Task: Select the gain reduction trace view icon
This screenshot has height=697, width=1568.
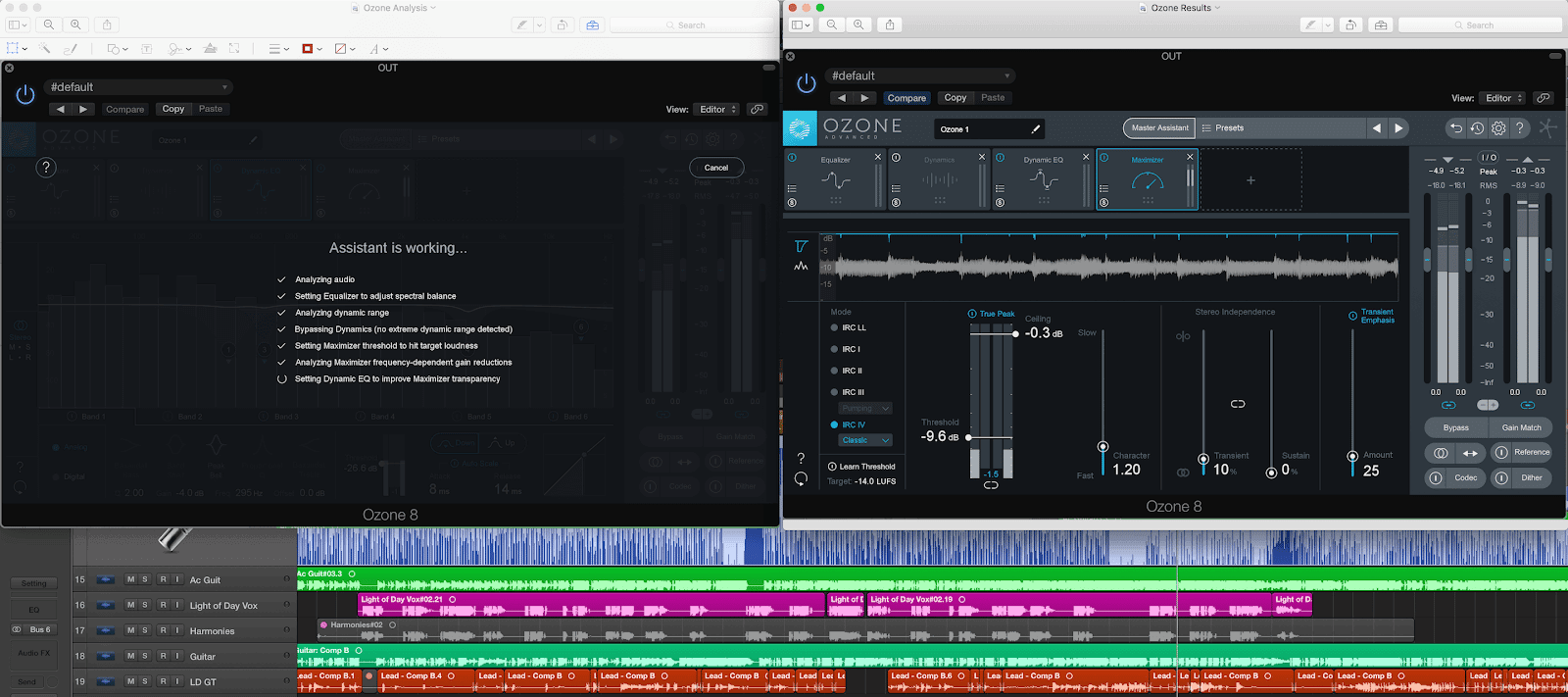Action: click(x=801, y=246)
